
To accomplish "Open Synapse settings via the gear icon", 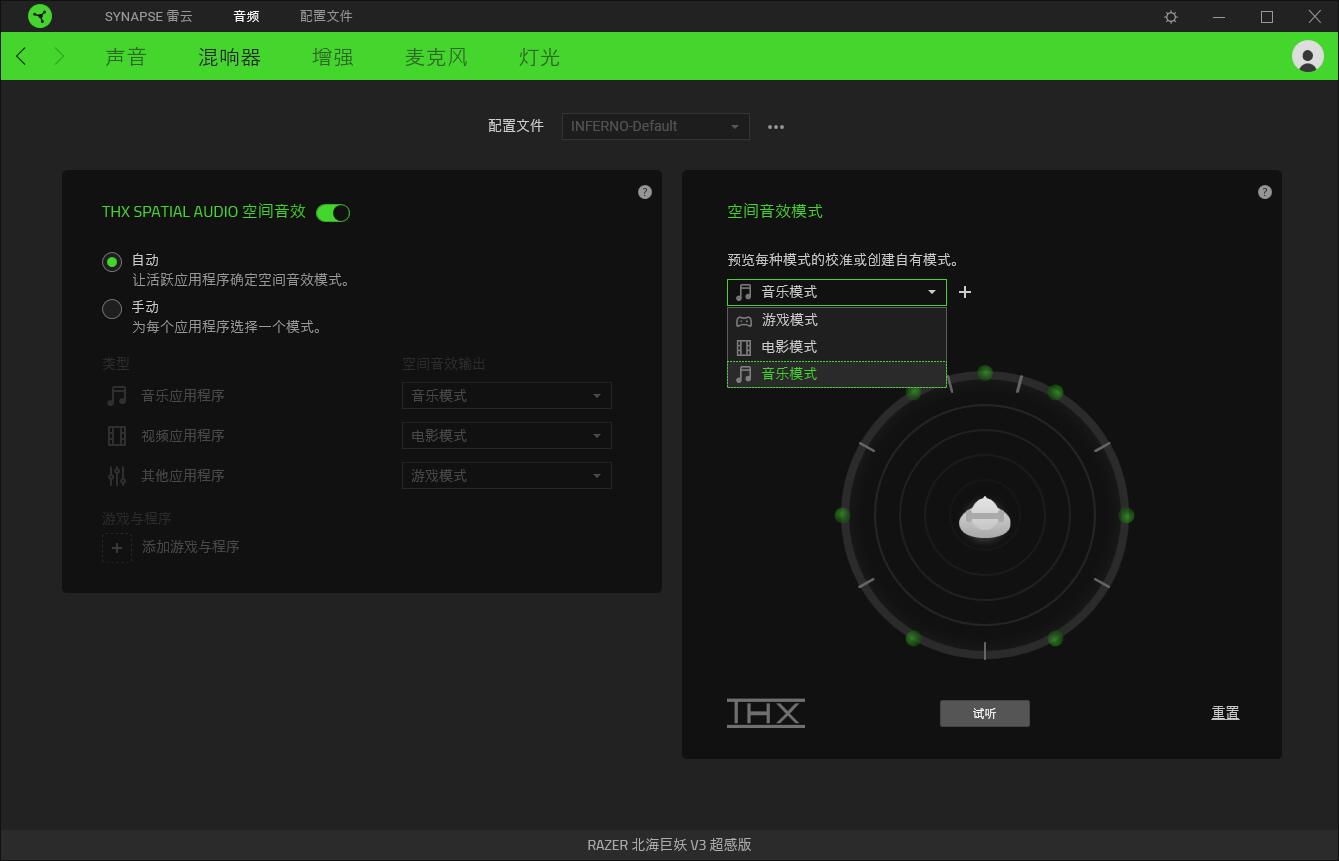I will pos(1169,16).
